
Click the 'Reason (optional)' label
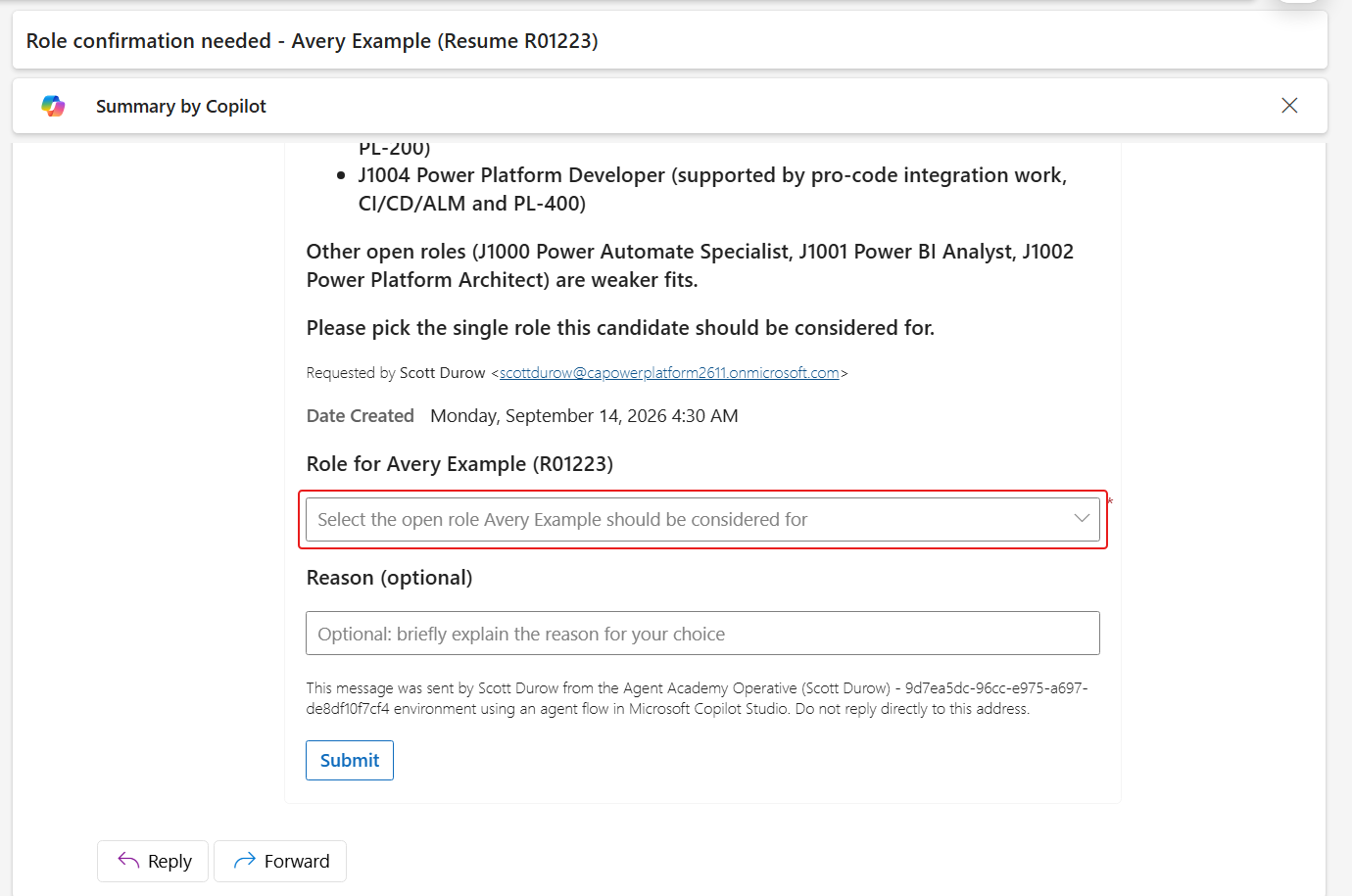[389, 578]
